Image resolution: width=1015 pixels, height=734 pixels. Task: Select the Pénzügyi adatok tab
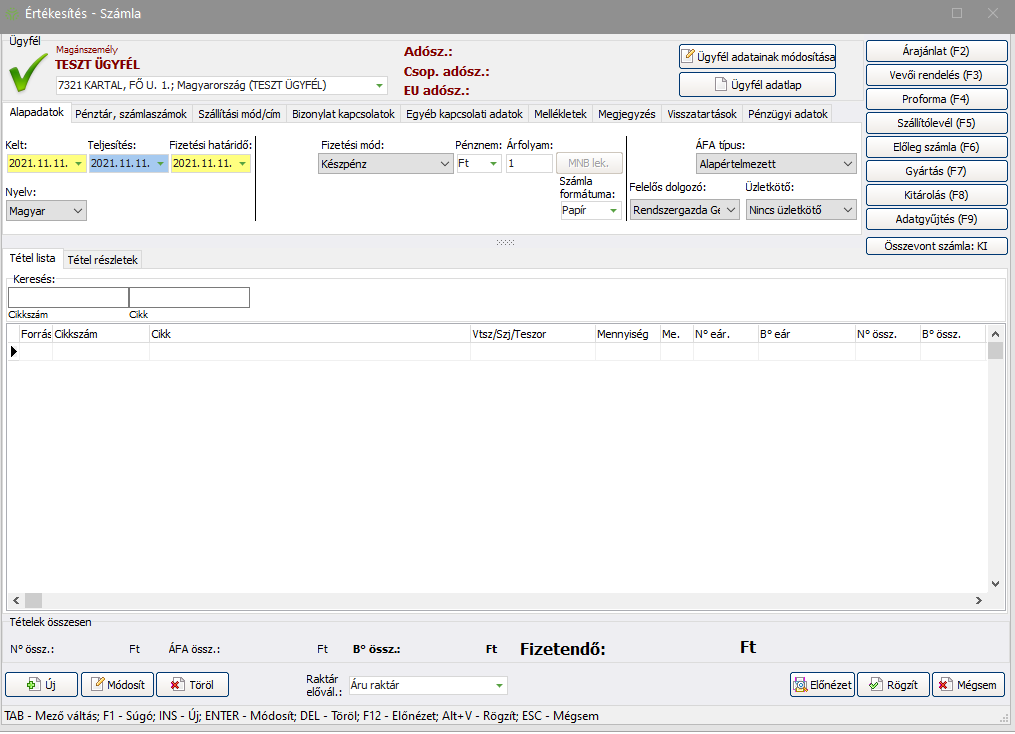coord(788,114)
